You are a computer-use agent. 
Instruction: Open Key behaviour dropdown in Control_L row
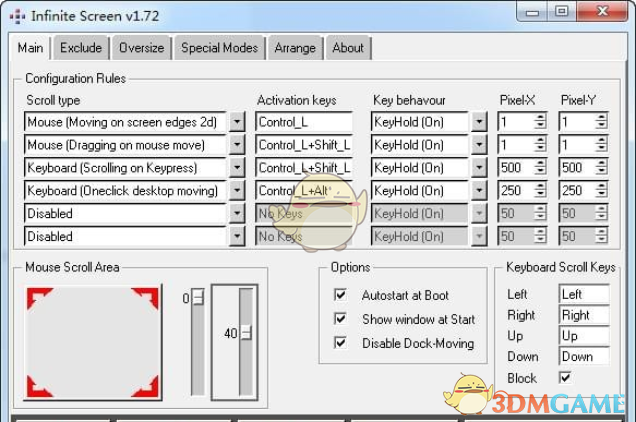[479, 122]
